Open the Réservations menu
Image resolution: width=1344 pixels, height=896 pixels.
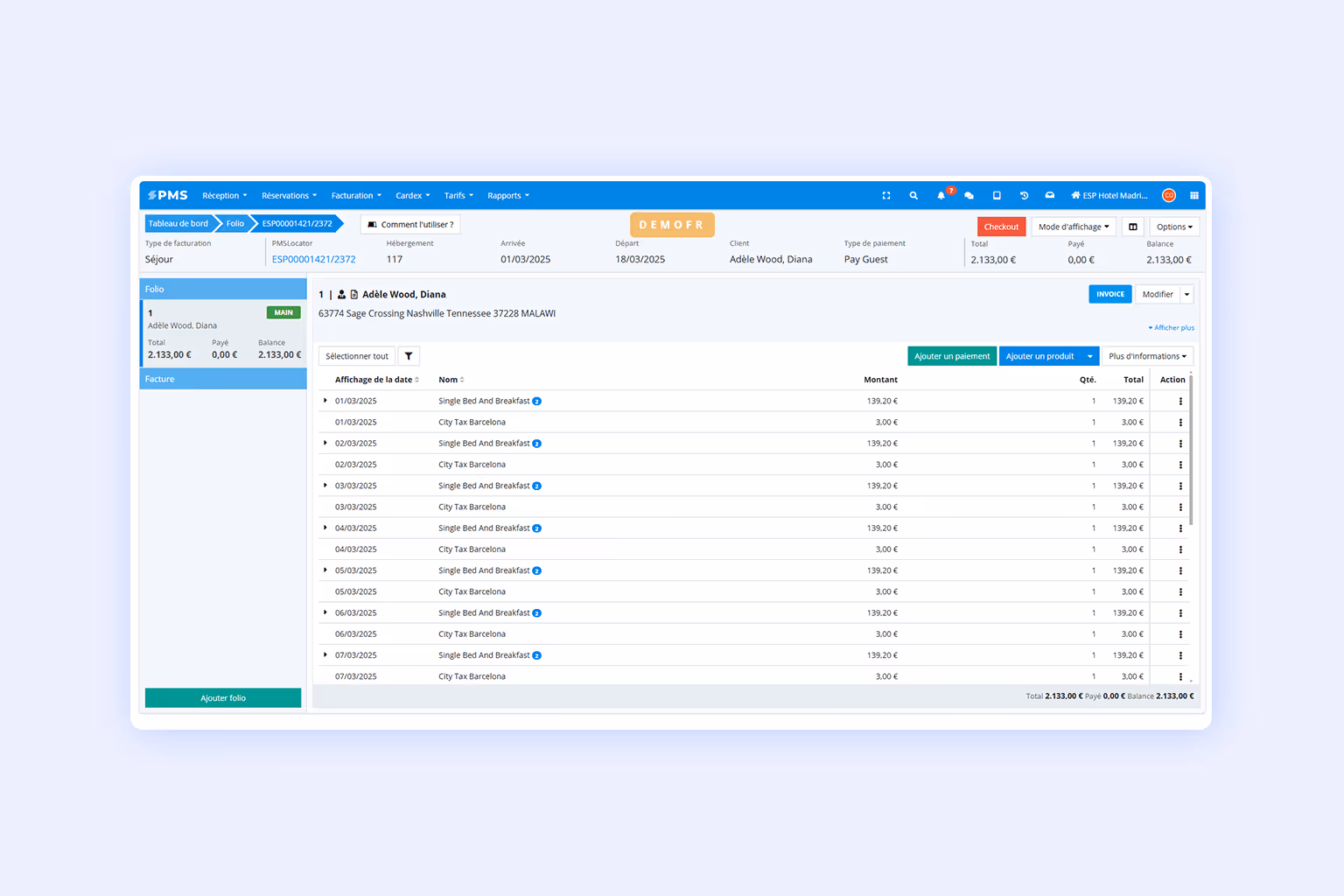tap(290, 196)
